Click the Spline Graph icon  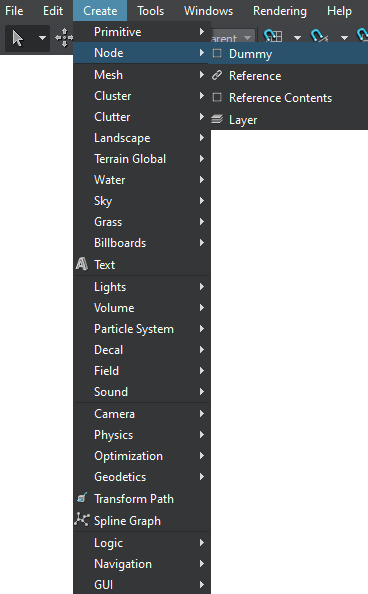pyautogui.click(x=81, y=519)
